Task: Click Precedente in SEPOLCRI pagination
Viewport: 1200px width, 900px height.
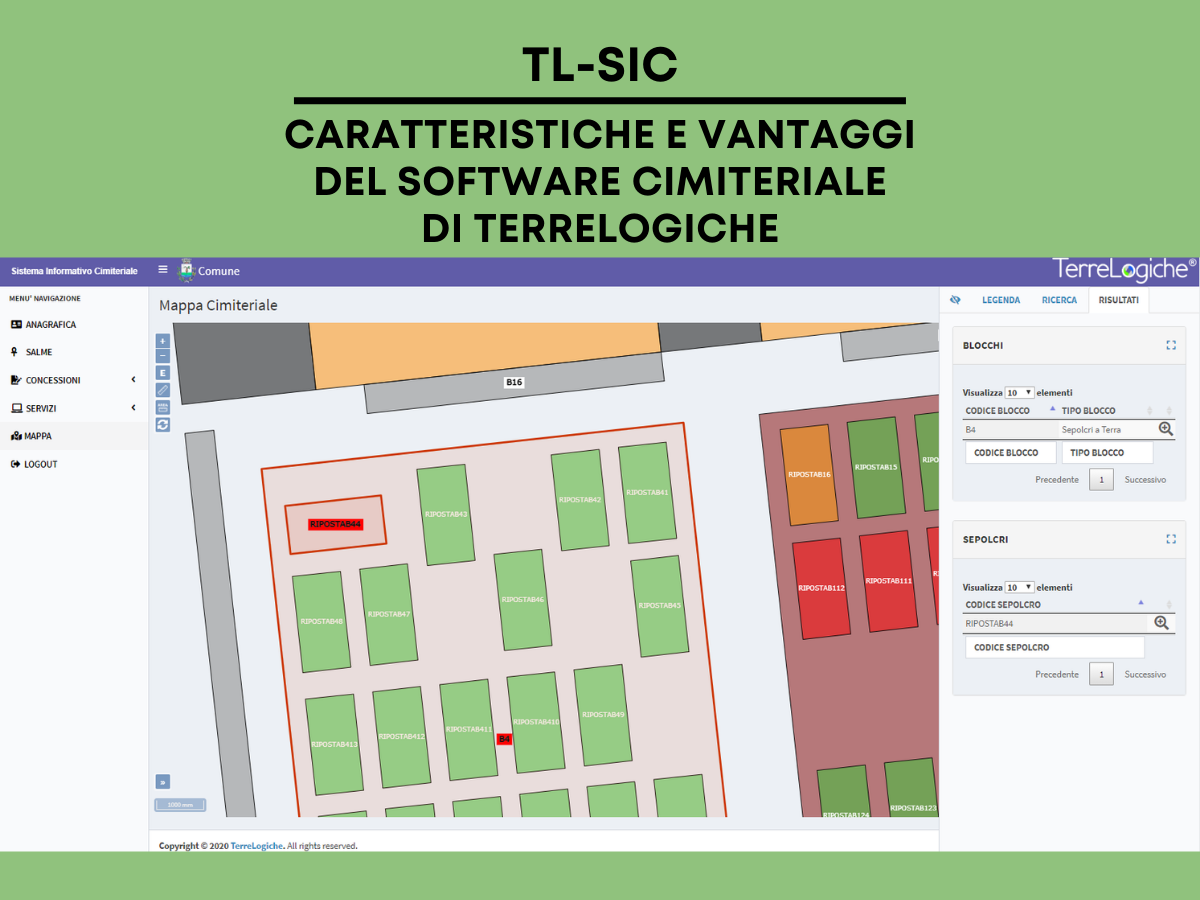Action: coord(1057,674)
